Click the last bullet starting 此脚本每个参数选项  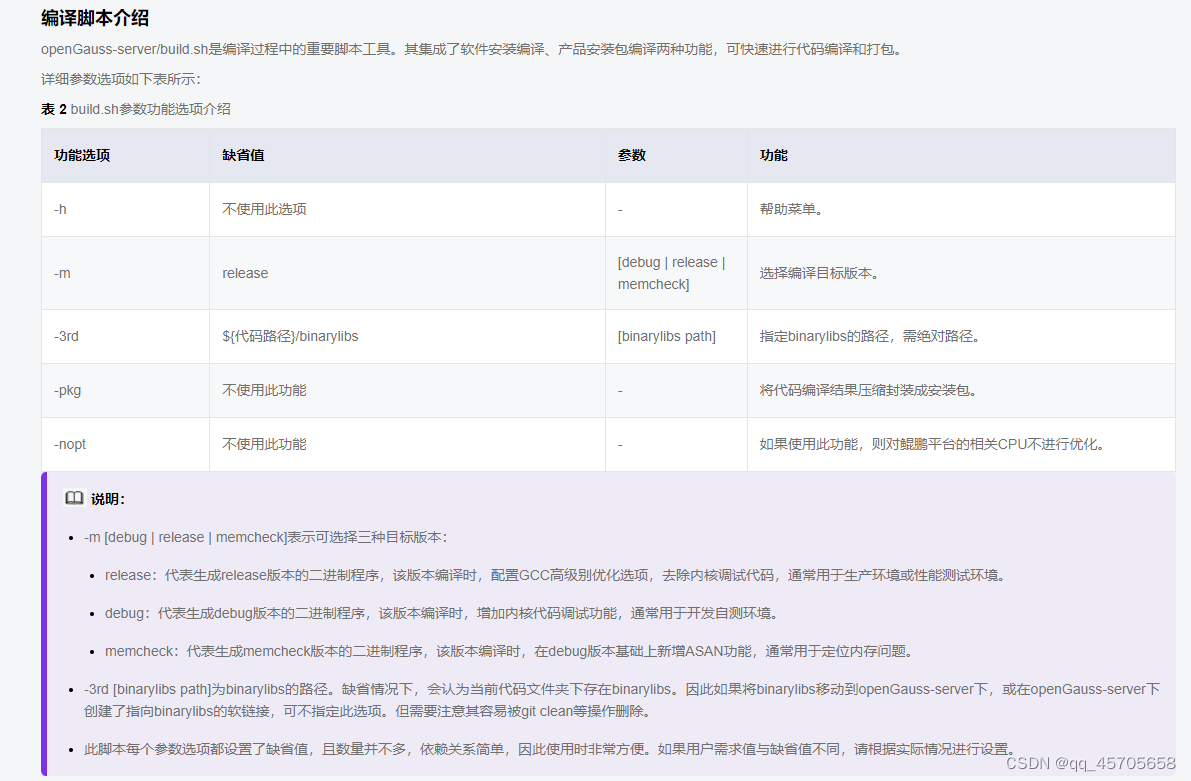click(552, 749)
